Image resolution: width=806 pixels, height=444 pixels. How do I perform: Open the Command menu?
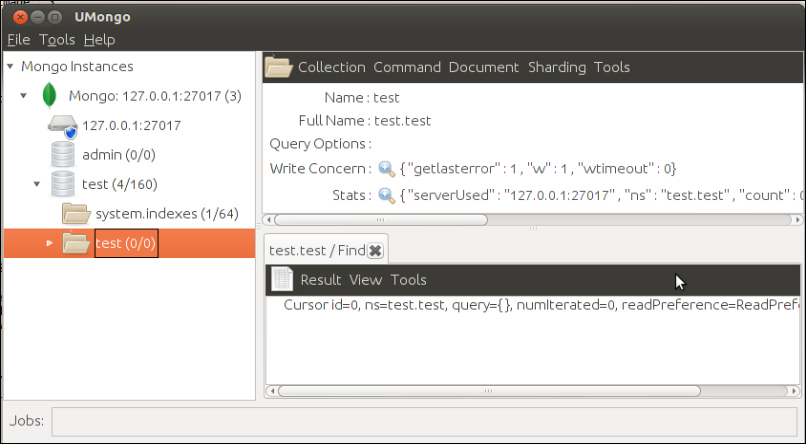407,67
